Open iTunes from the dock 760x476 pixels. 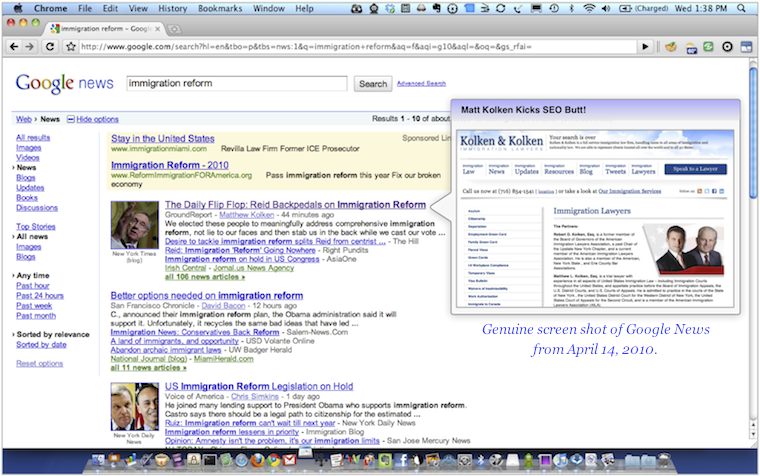point(560,460)
